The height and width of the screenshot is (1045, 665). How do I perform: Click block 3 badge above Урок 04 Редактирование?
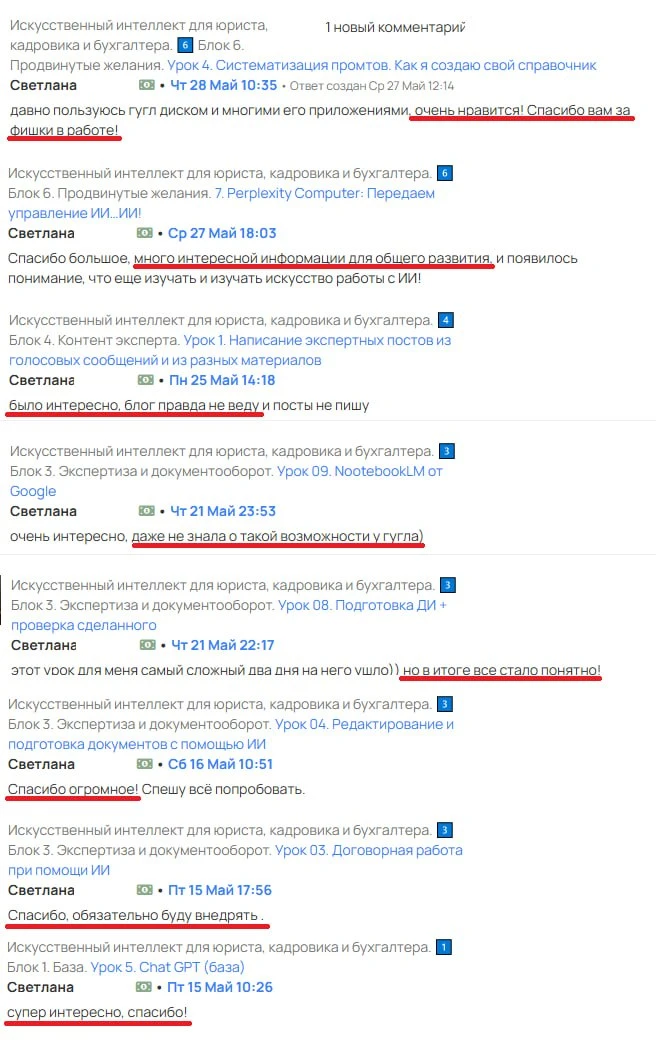tap(445, 704)
